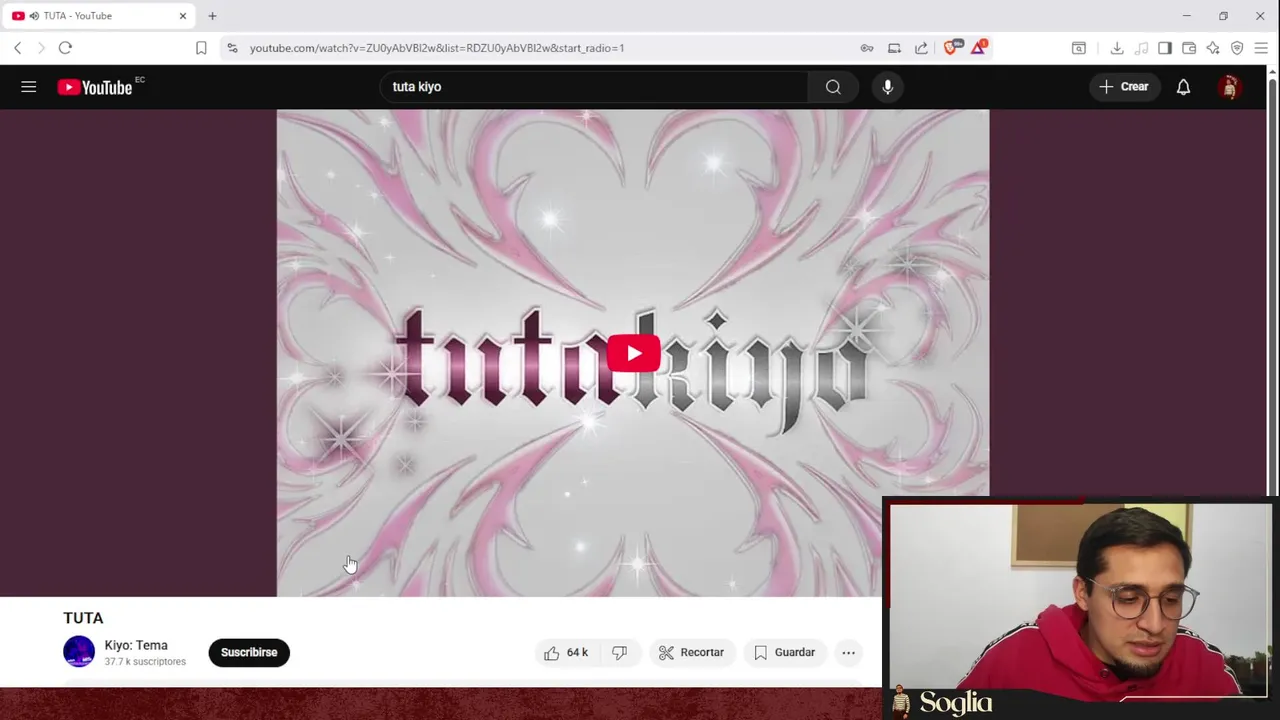Open a new browser tab
Image resolution: width=1280 pixels, height=720 pixels.
212,16
